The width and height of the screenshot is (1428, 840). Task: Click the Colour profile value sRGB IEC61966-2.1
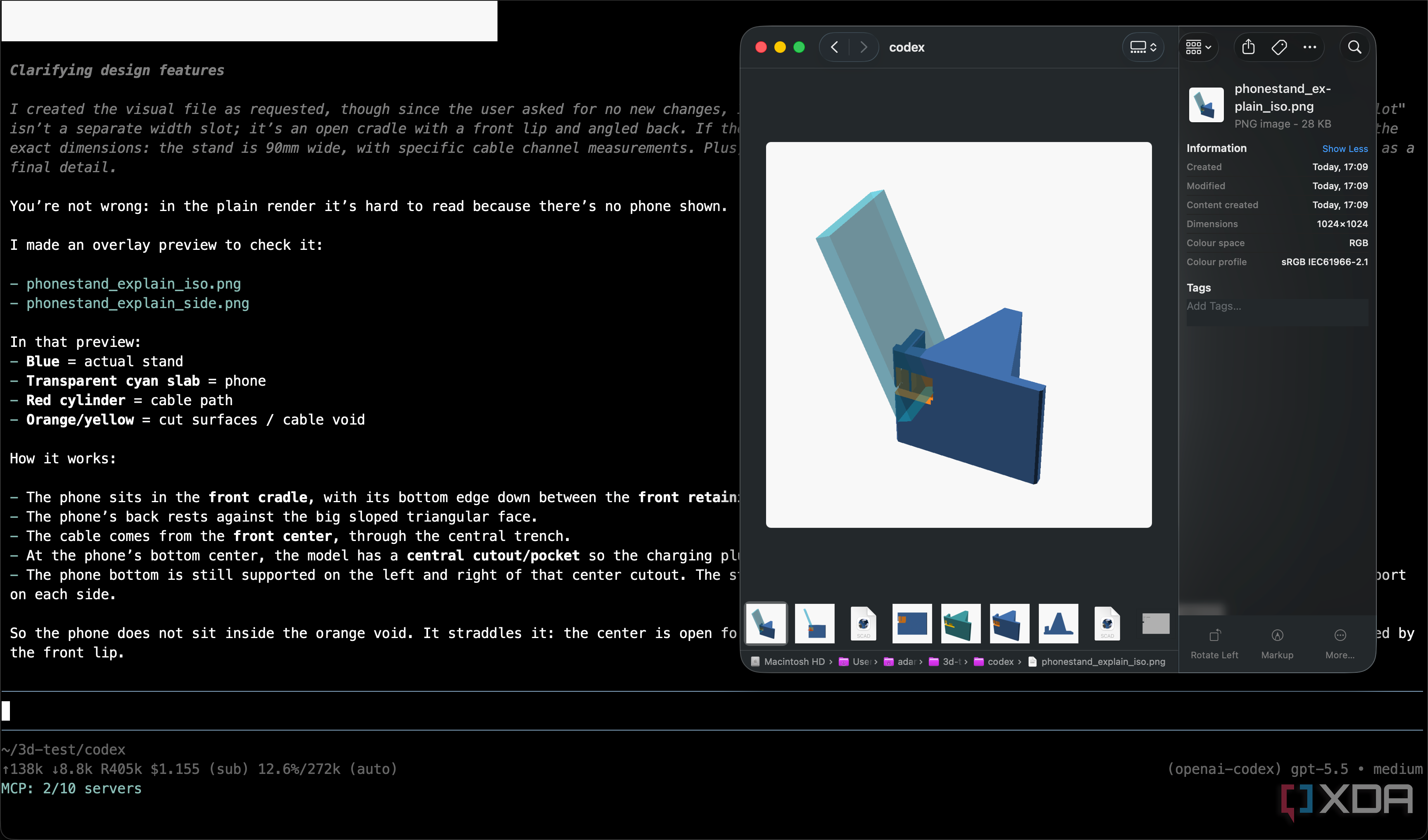pyautogui.click(x=1324, y=262)
